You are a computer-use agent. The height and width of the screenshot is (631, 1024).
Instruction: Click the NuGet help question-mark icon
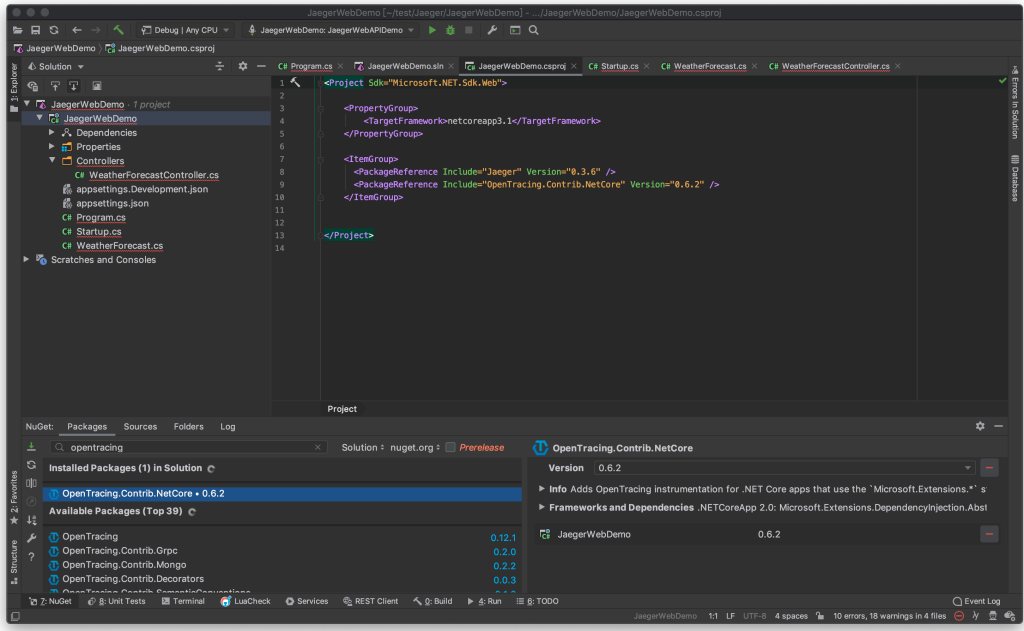click(31, 557)
